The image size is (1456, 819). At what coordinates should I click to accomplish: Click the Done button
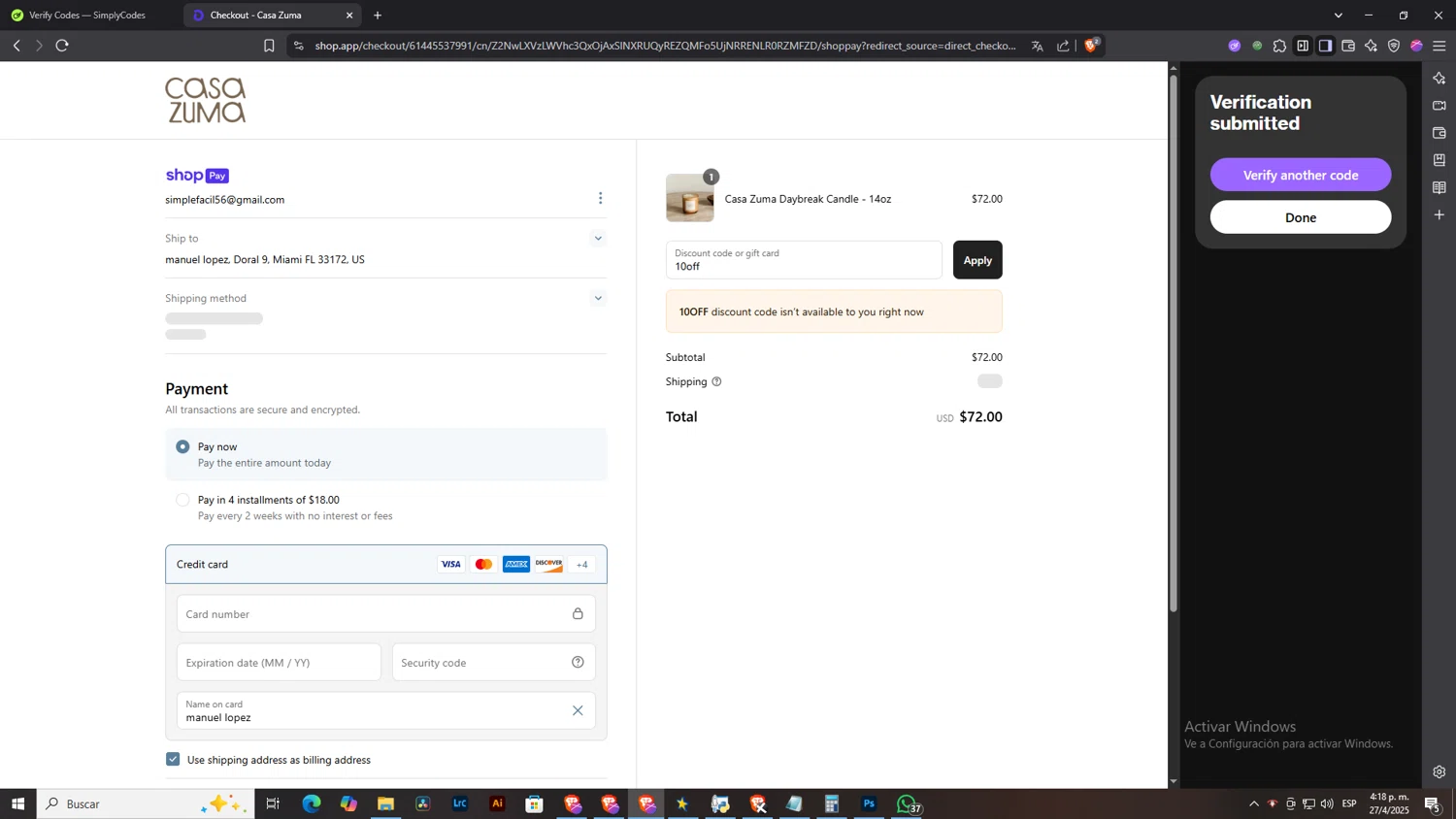[1300, 217]
